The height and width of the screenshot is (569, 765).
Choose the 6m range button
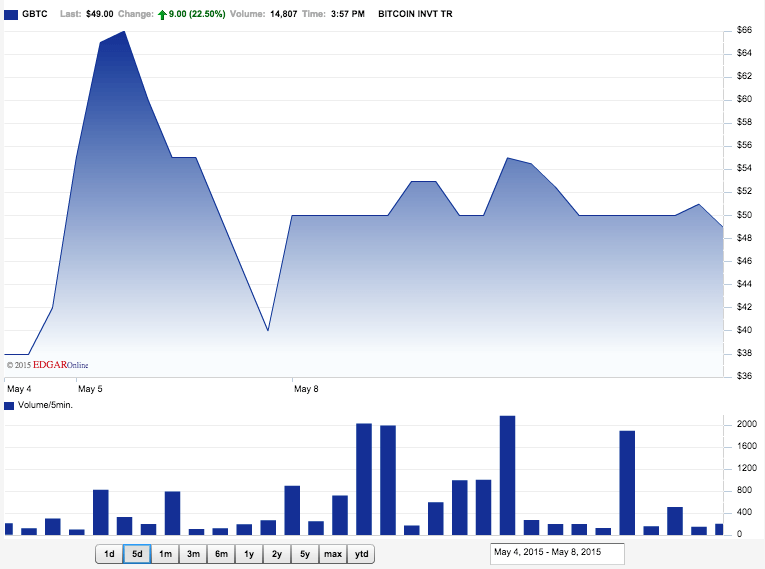pyautogui.click(x=221, y=554)
